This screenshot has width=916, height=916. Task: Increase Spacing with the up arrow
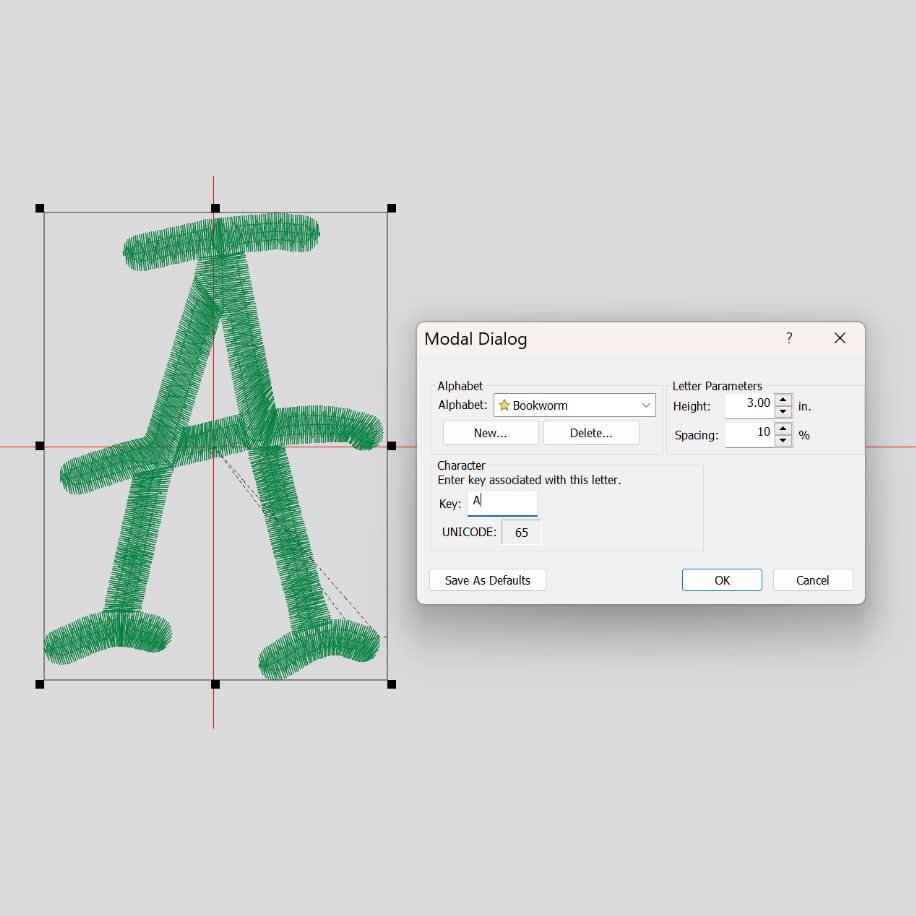click(783, 429)
